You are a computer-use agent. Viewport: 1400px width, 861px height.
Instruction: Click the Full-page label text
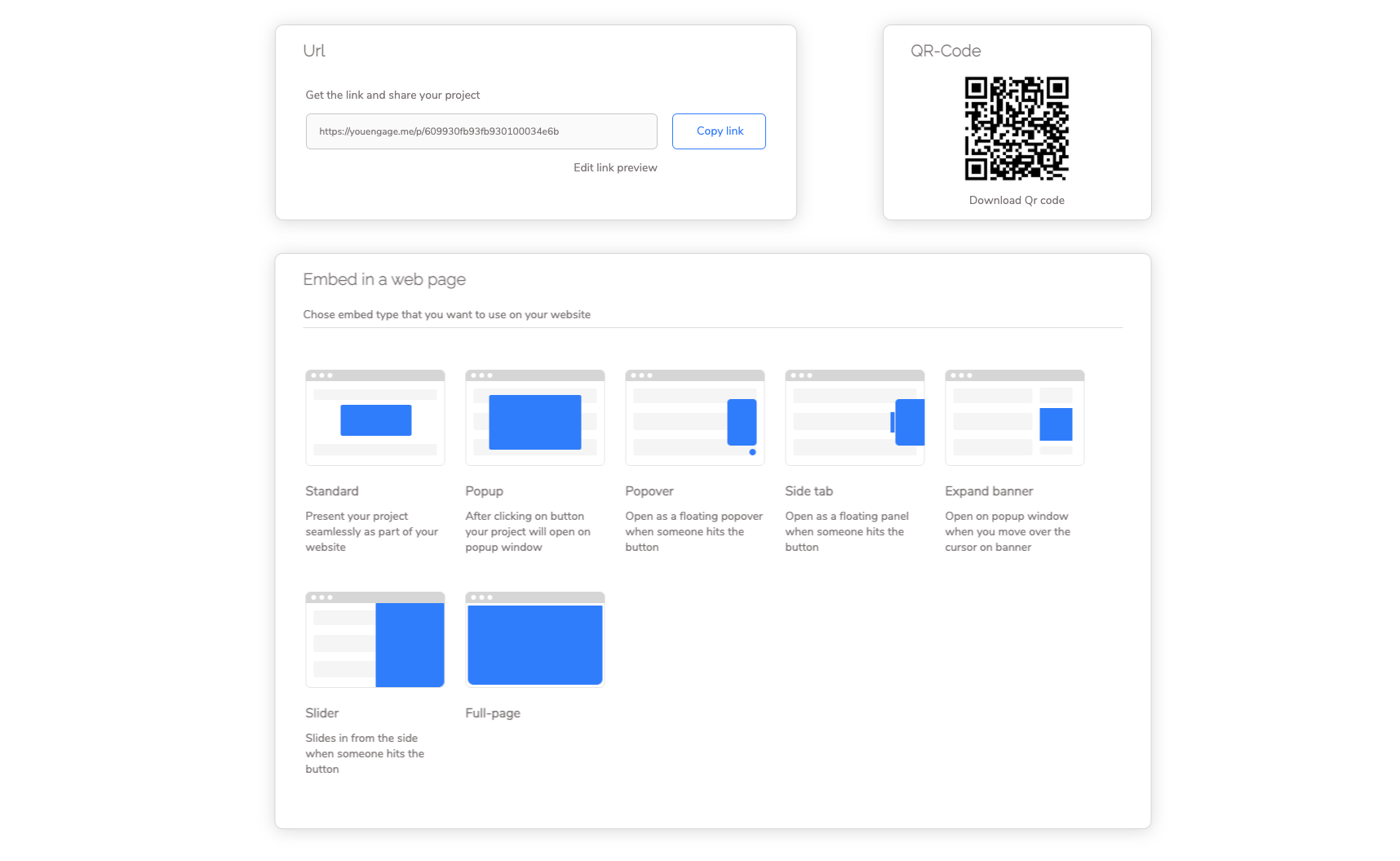pyautogui.click(x=493, y=713)
